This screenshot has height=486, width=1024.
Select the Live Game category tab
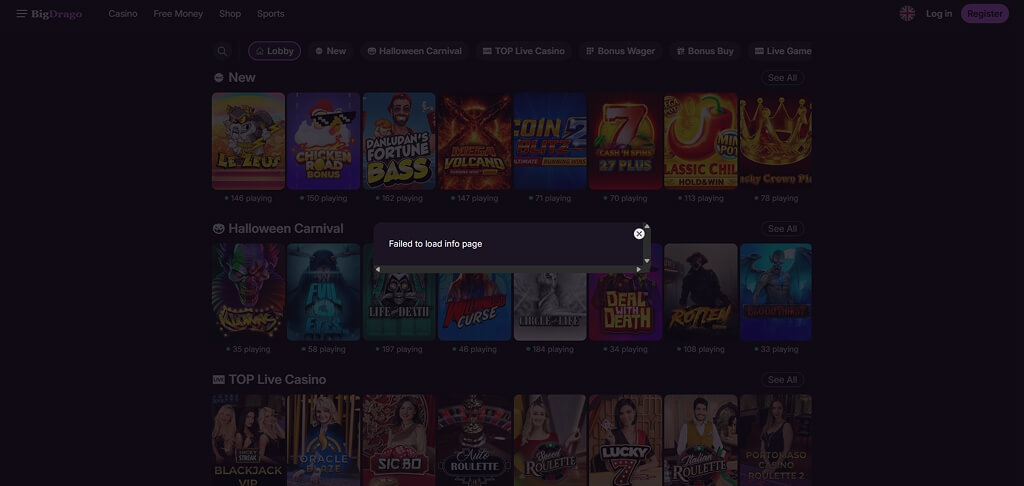780,51
